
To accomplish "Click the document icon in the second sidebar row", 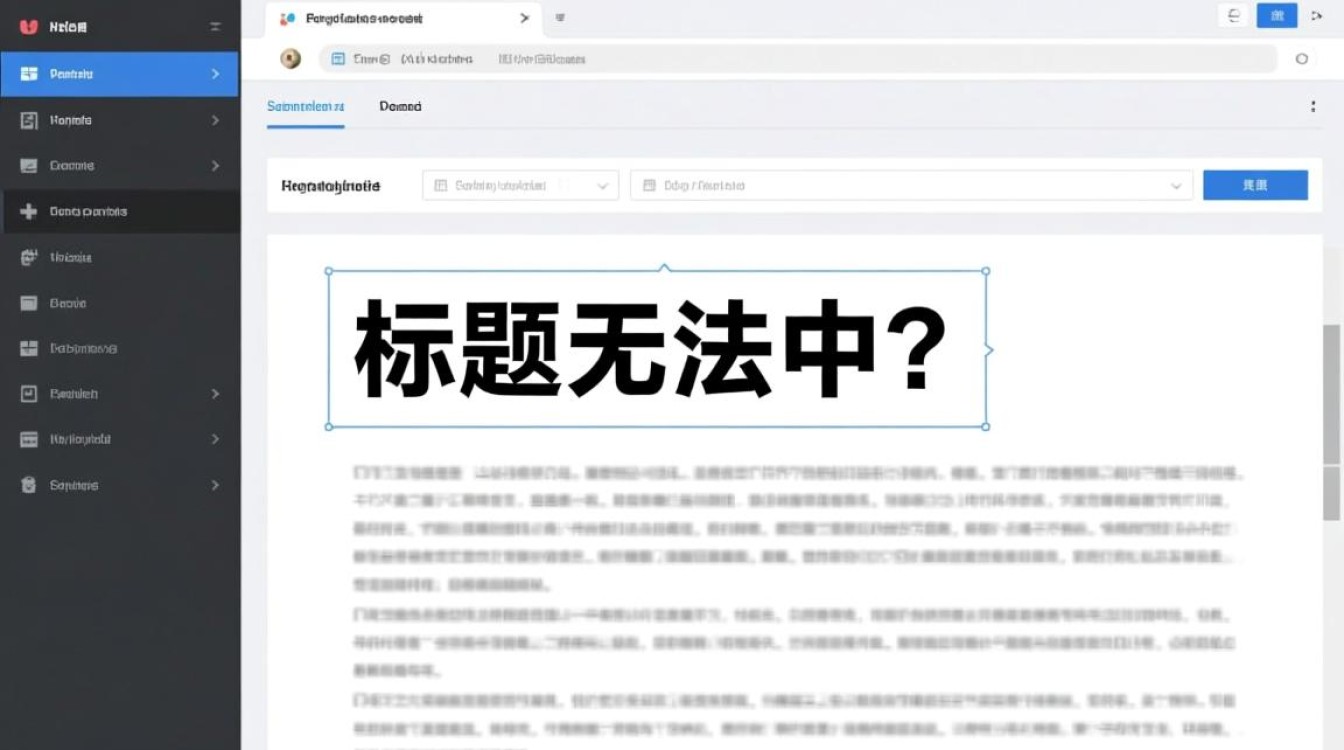I will point(29,120).
